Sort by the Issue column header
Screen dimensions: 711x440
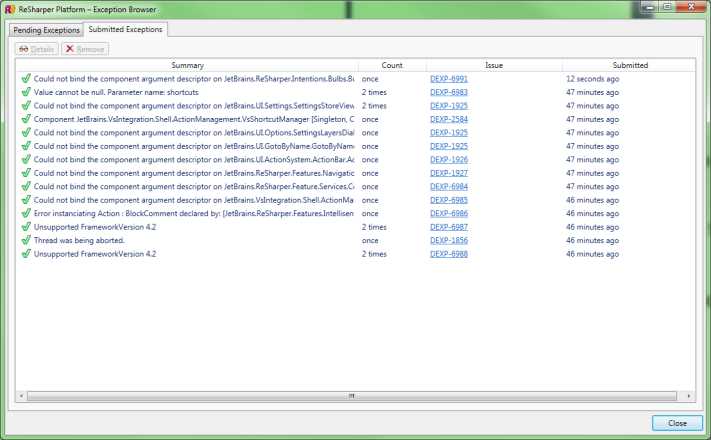[494, 65]
